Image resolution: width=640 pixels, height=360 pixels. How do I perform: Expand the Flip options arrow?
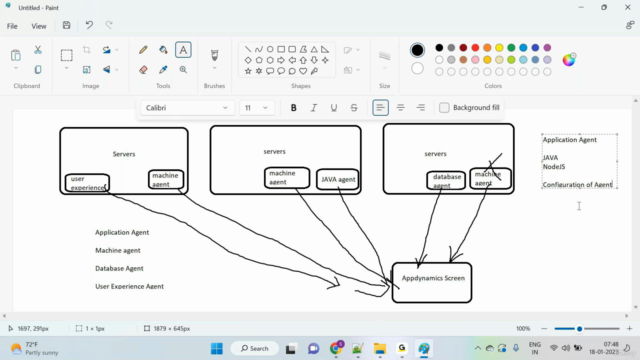(x=117, y=70)
